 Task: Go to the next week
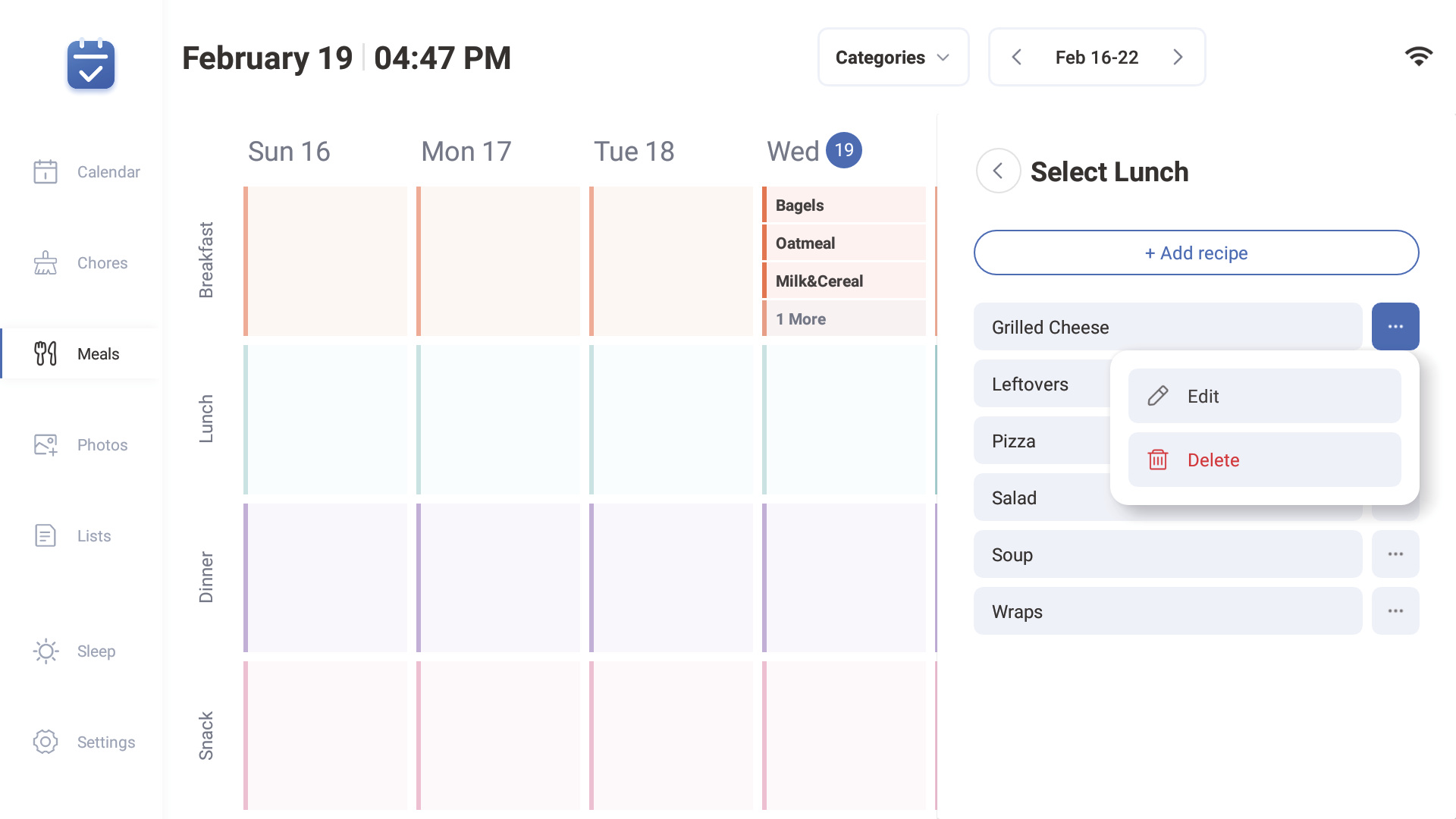pyautogui.click(x=1178, y=58)
